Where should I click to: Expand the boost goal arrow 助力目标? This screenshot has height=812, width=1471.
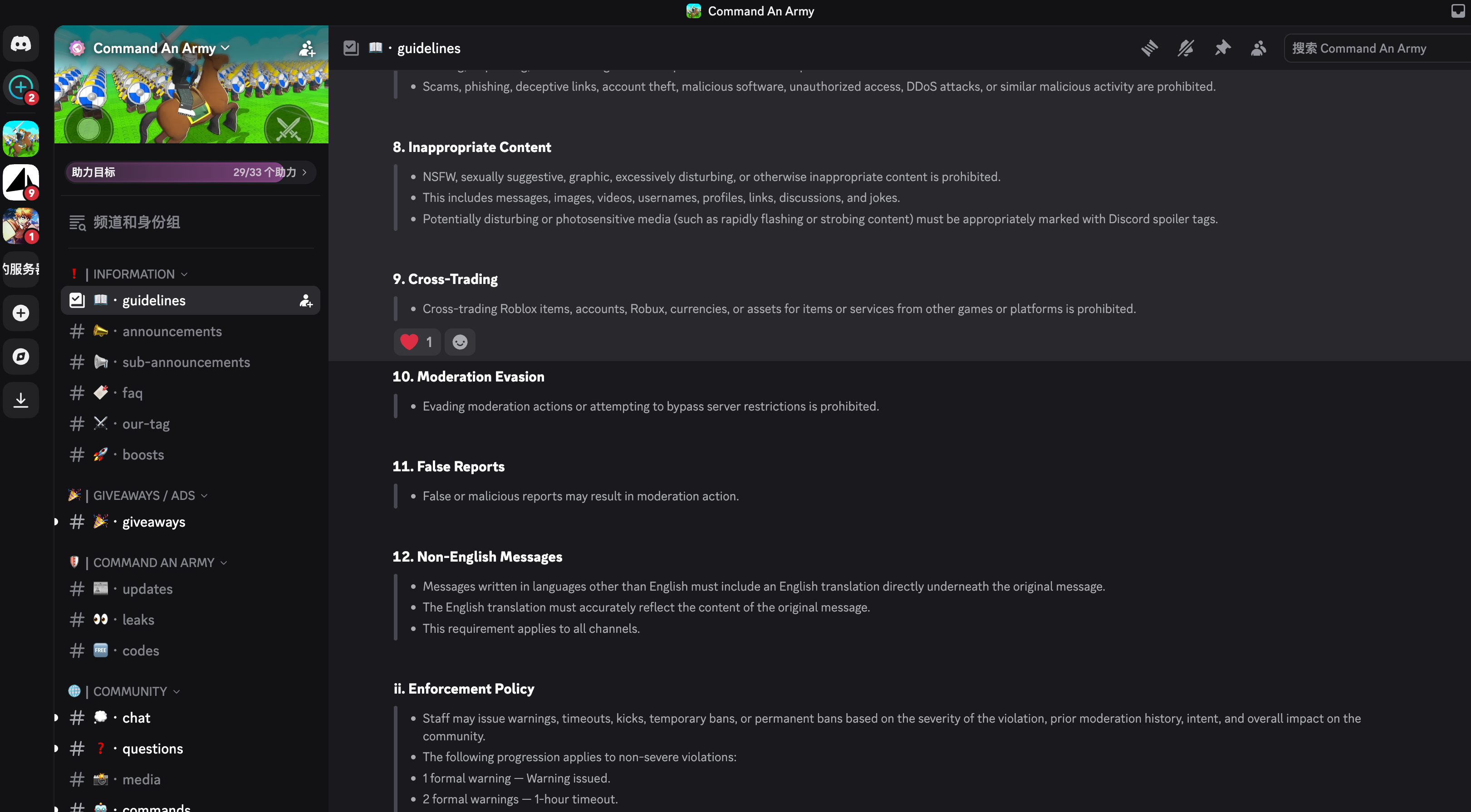[304, 172]
